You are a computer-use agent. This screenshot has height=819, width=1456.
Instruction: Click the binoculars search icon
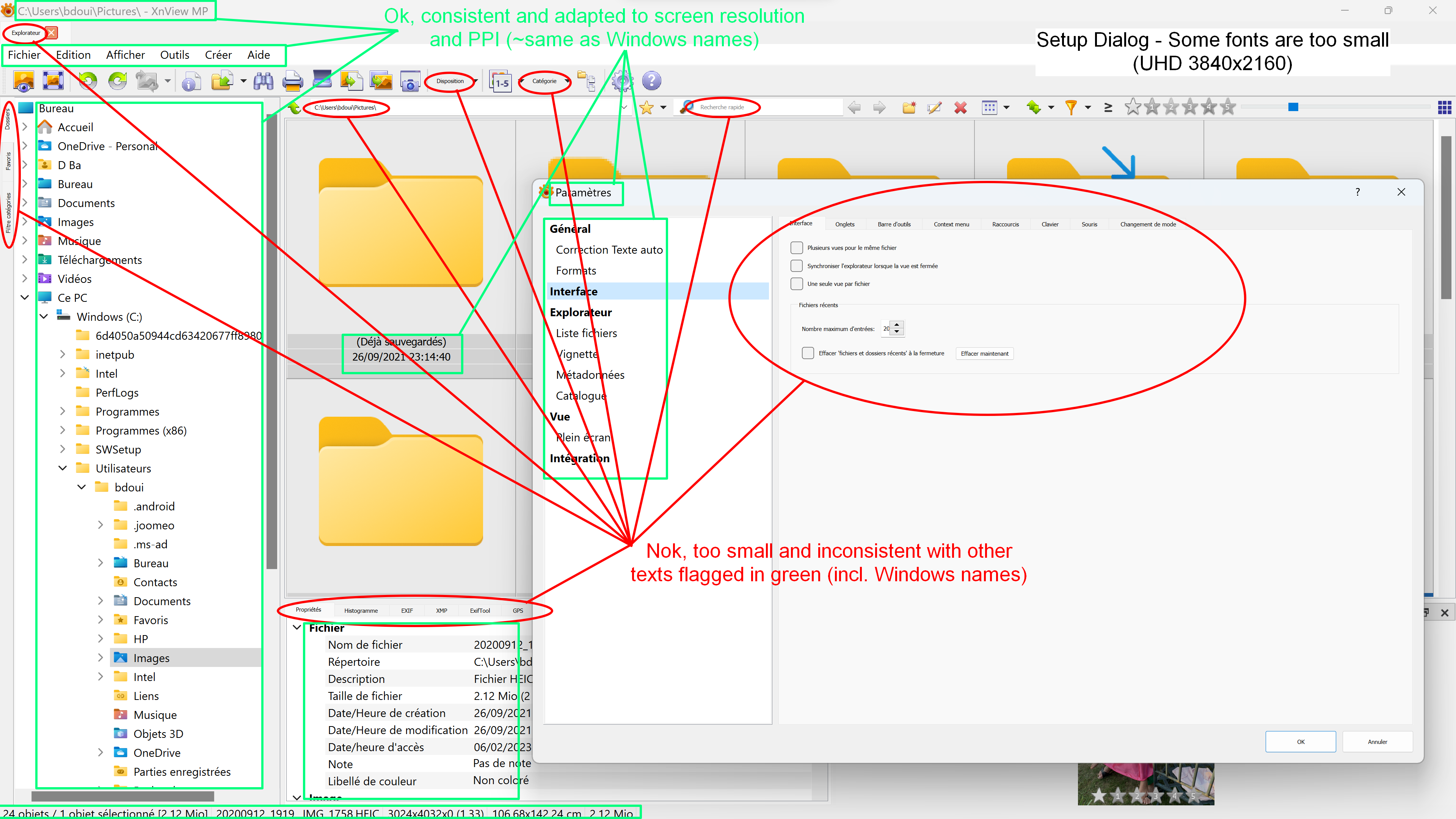(x=264, y=82)
